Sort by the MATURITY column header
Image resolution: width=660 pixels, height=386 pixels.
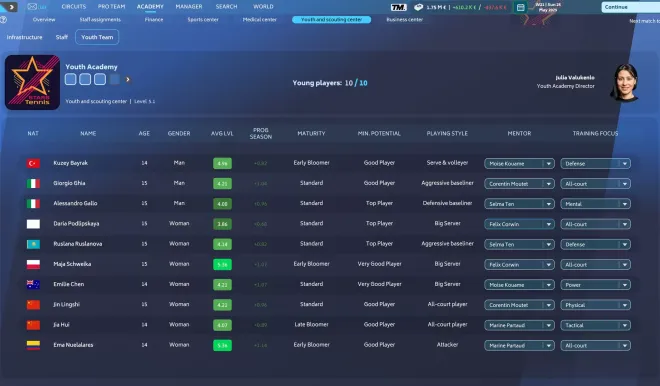coord(311,133)
